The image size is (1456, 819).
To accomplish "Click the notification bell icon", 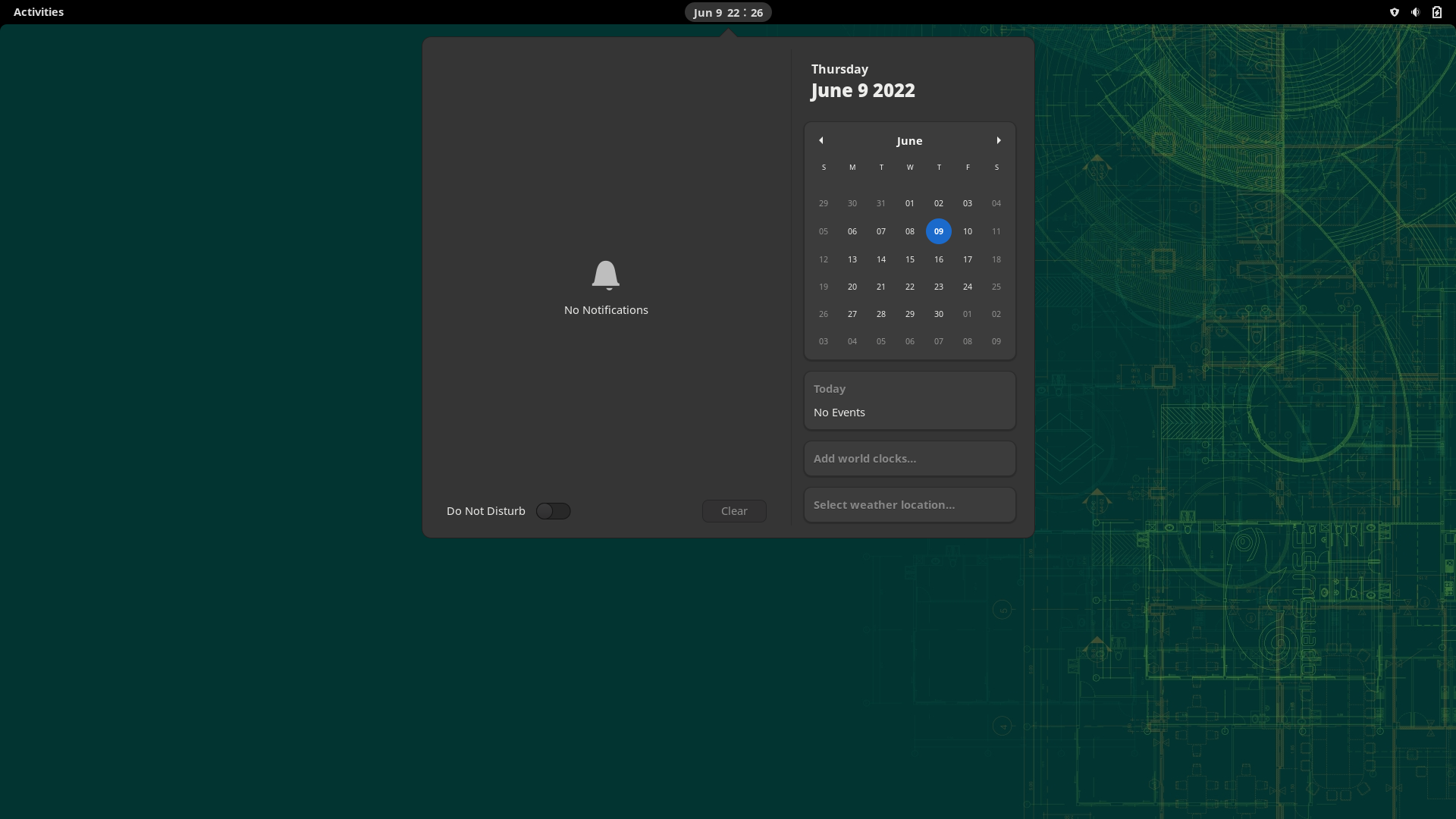I will click(x=605, y=275).
